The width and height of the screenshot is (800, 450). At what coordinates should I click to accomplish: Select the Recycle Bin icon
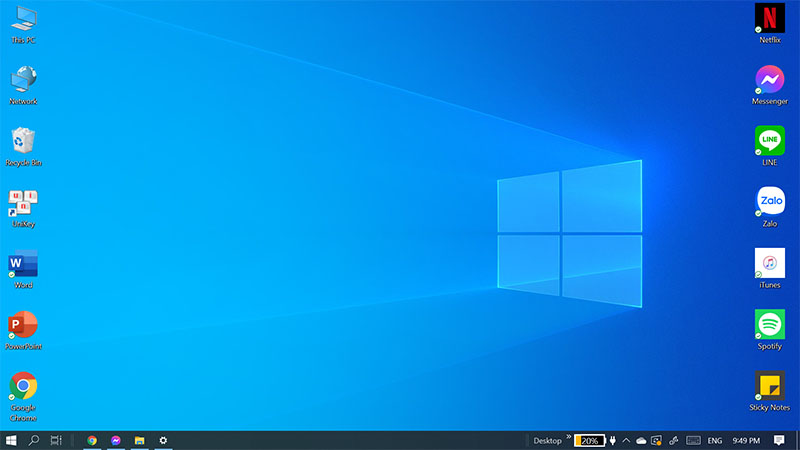(x=23, y=146)
